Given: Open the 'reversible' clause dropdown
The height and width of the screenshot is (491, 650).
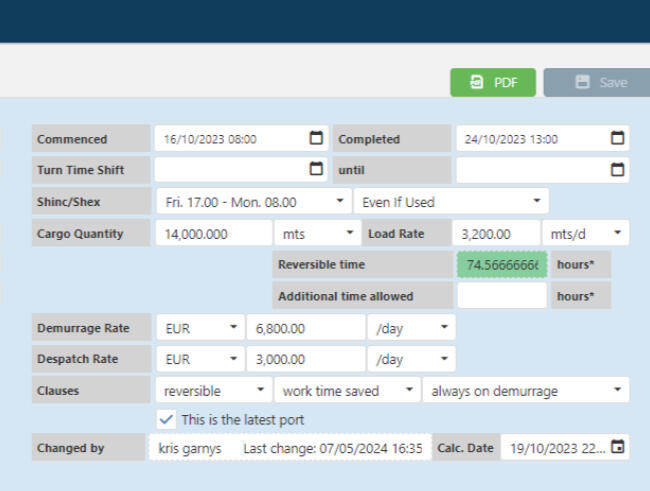Looking at the screenshot, I should [212, 390].
